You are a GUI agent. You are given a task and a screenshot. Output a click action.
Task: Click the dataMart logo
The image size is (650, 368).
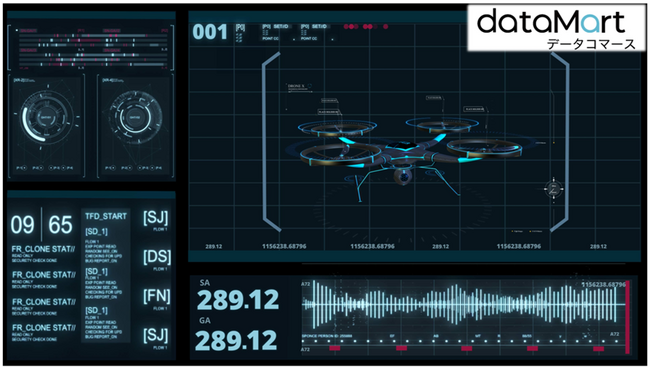click(556, 28)
